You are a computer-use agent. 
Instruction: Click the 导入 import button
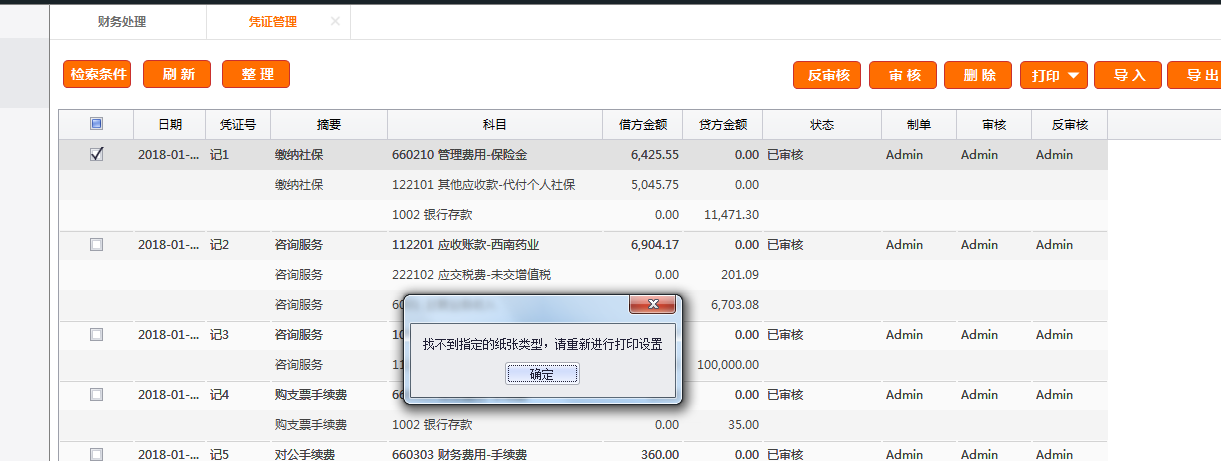pyautogui.click(x=1128, y=75)
